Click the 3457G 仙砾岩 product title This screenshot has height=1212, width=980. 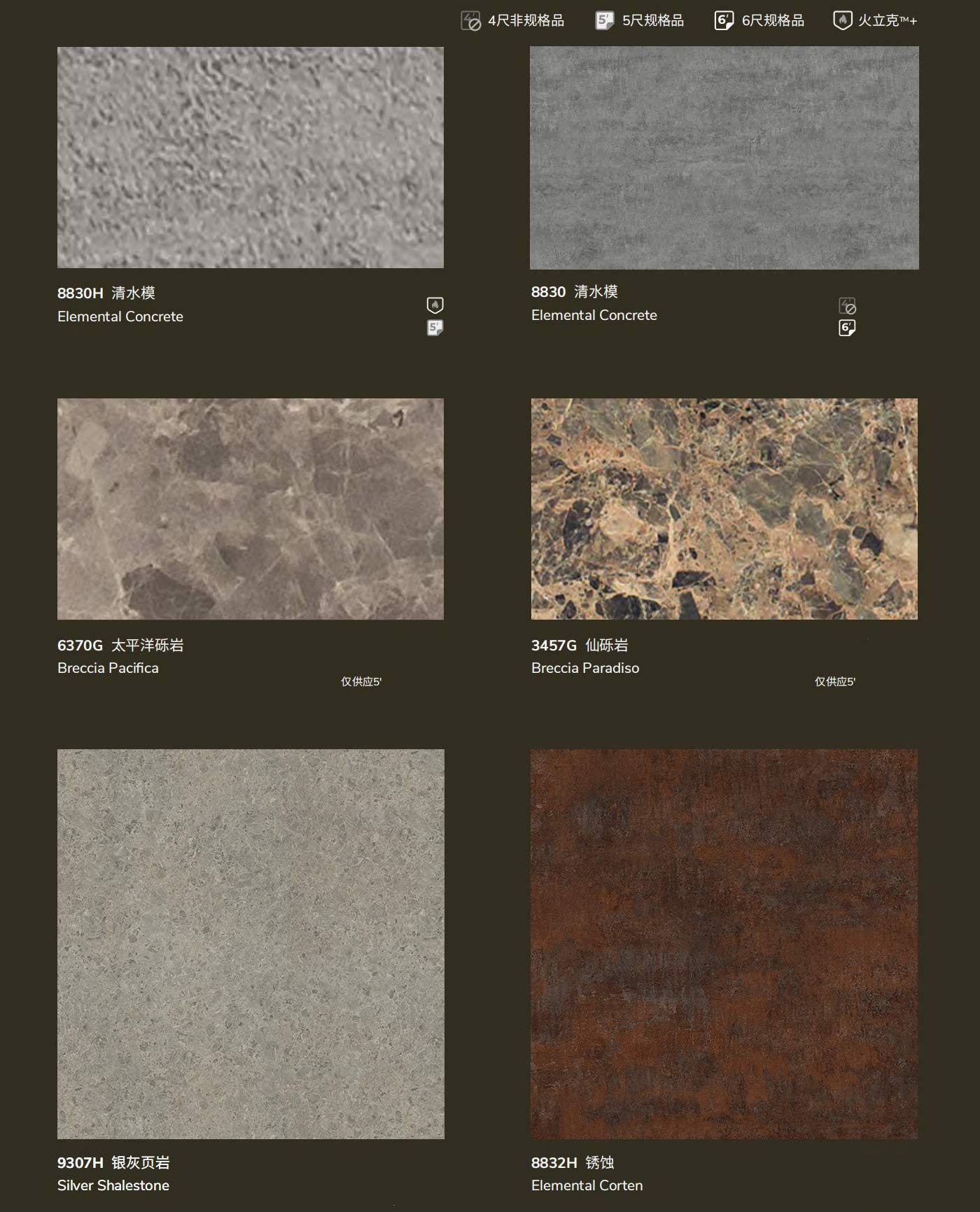pos(580,646)
